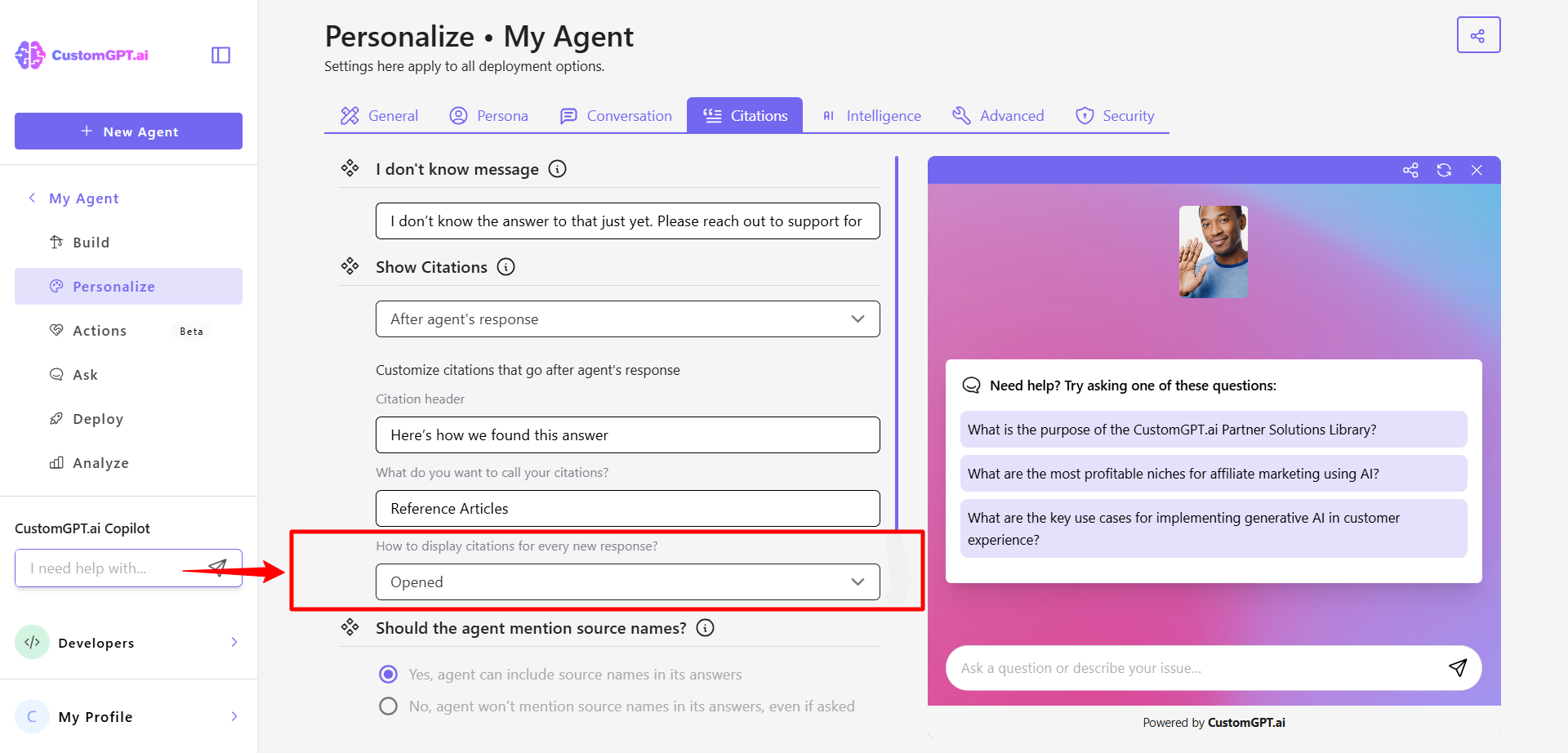Click the Advanced tab wrench icon
This screenshot has width=1568, height=753.
pos(961,116)
